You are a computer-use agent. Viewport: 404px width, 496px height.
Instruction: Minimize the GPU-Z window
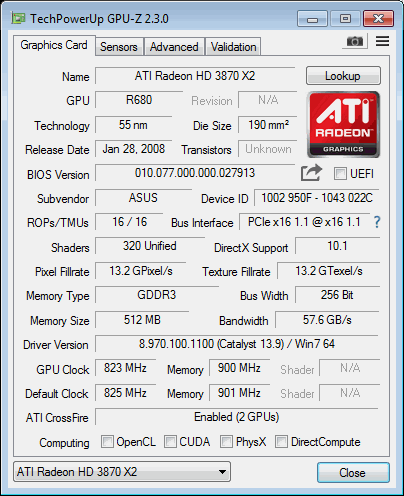click(x=312, y=19)
